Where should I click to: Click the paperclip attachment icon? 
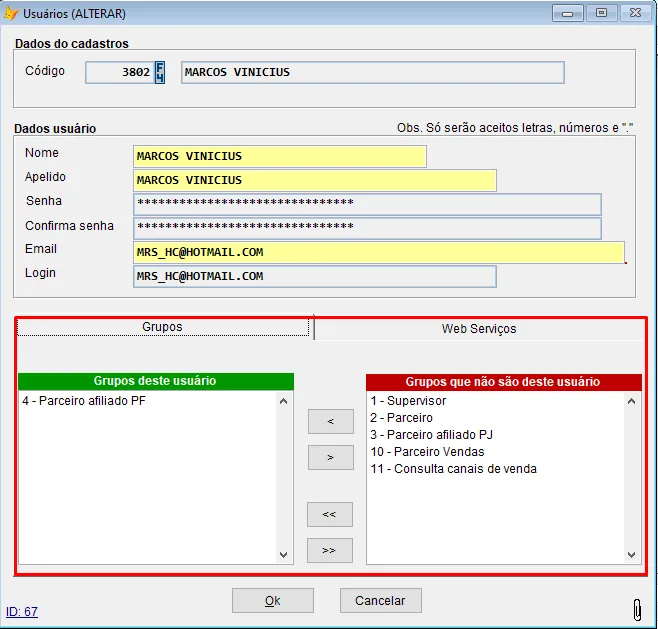636,608
